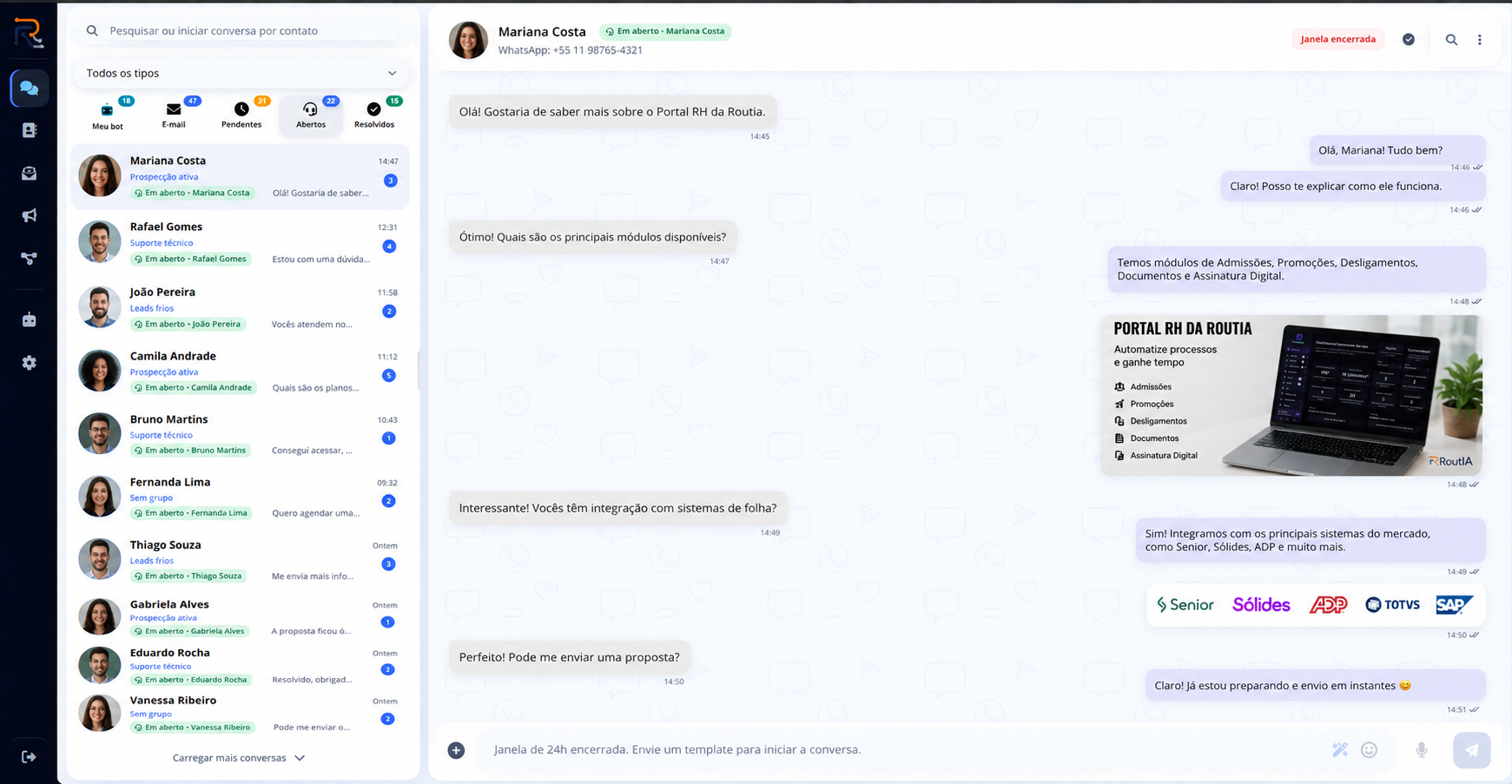Open Camila Andrade conversation
This screenshot has width=1512, height=784.
[x=240, y=372]
